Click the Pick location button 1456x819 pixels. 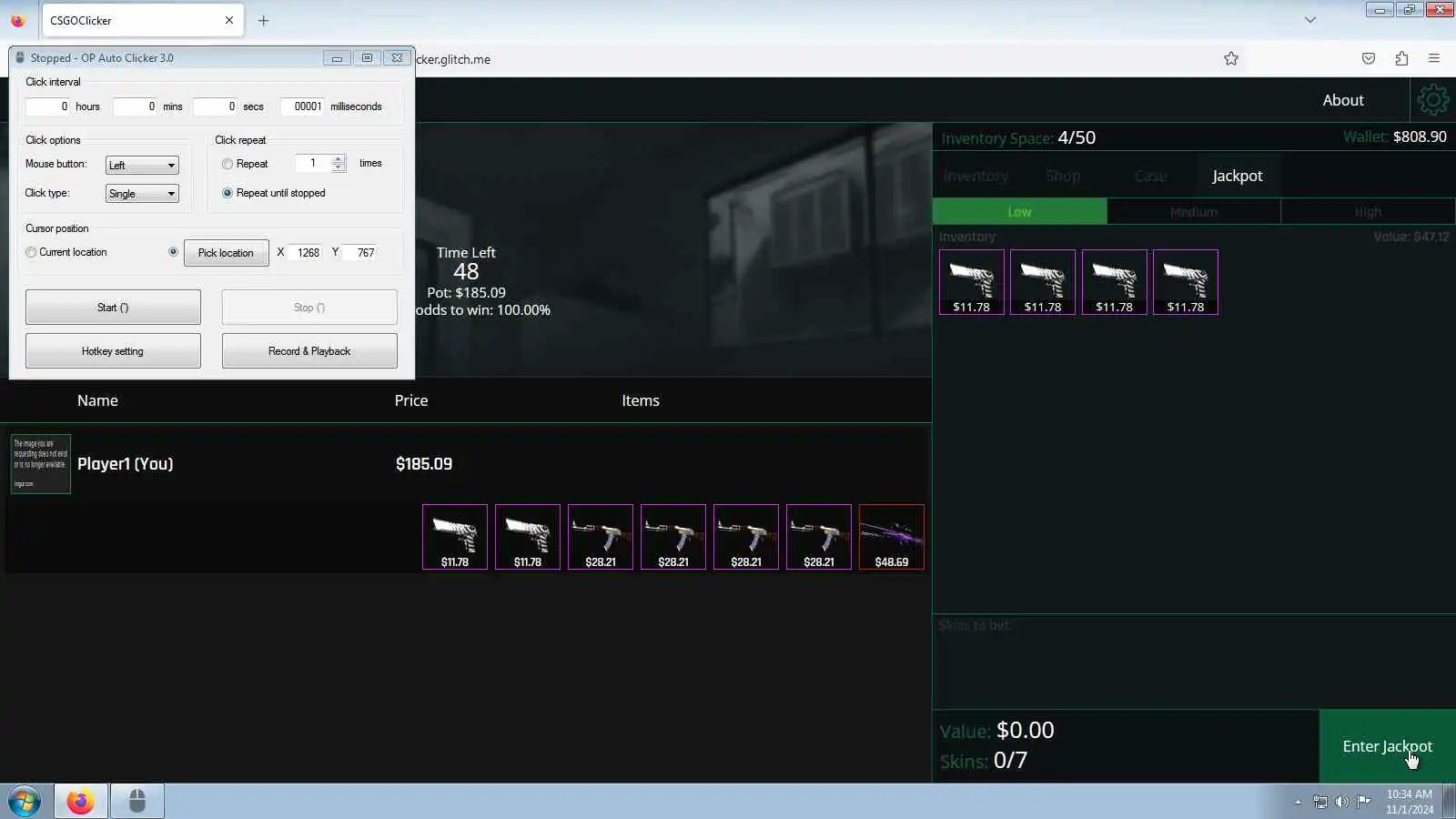point(226,253)
